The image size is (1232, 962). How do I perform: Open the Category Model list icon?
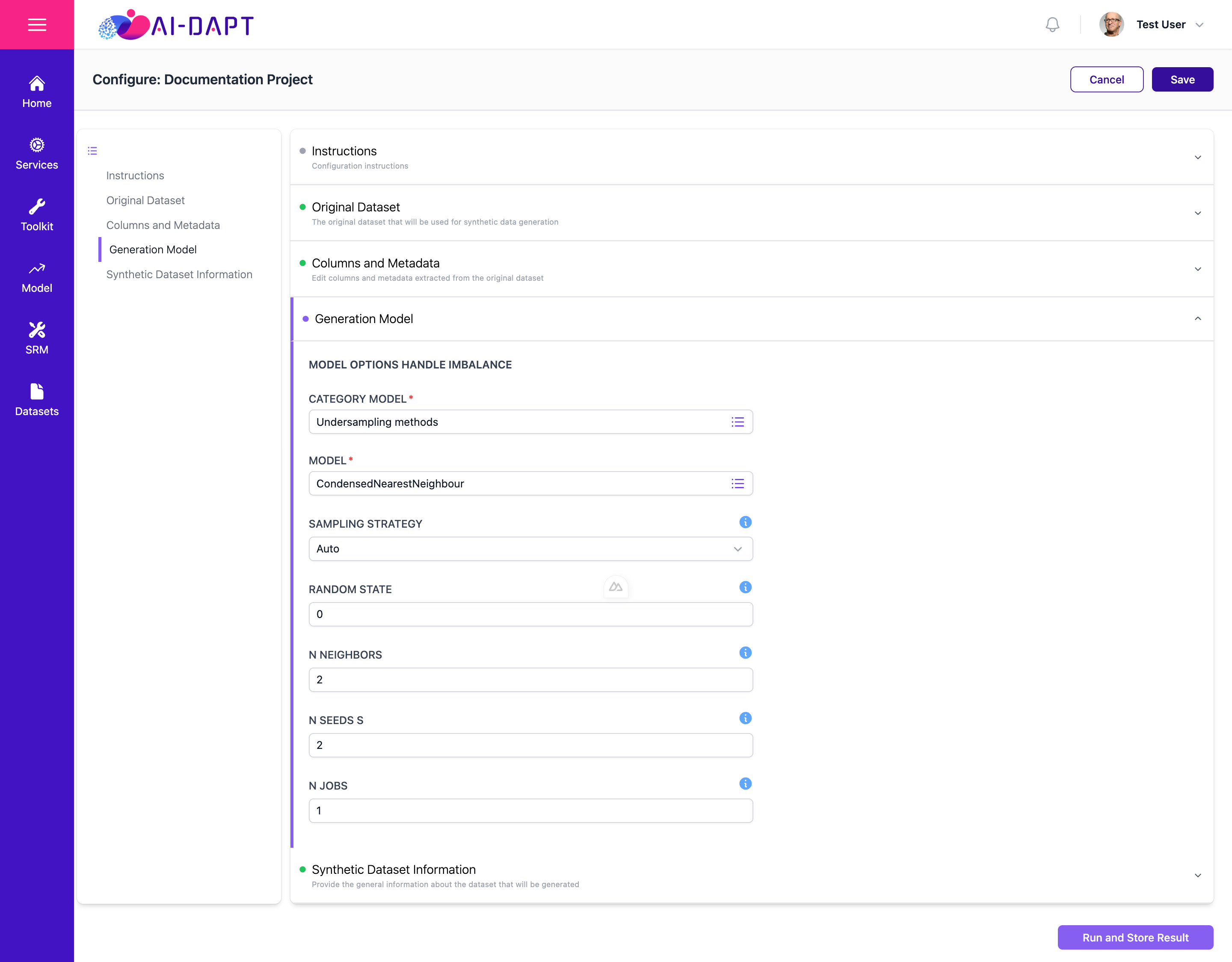737,422
